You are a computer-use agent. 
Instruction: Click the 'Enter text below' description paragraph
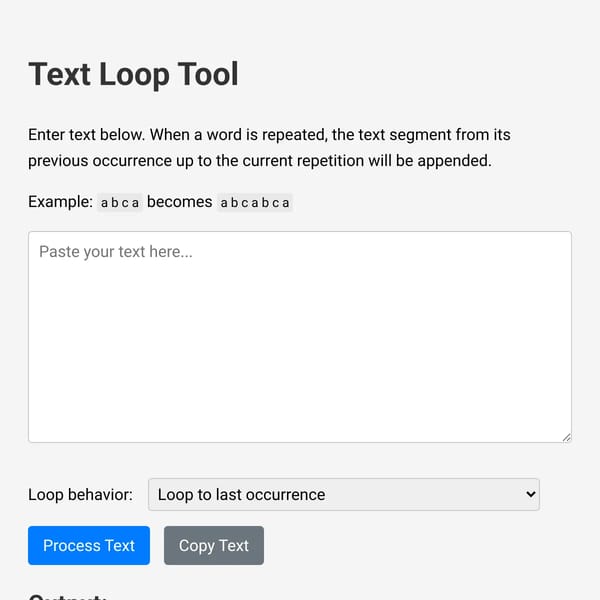coord(269,148)
